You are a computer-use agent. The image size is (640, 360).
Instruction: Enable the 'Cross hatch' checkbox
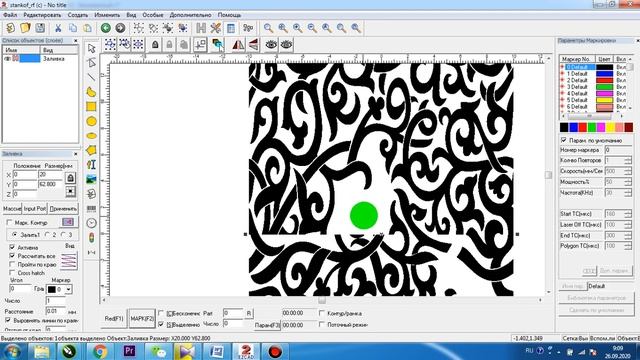coord(12,273)
